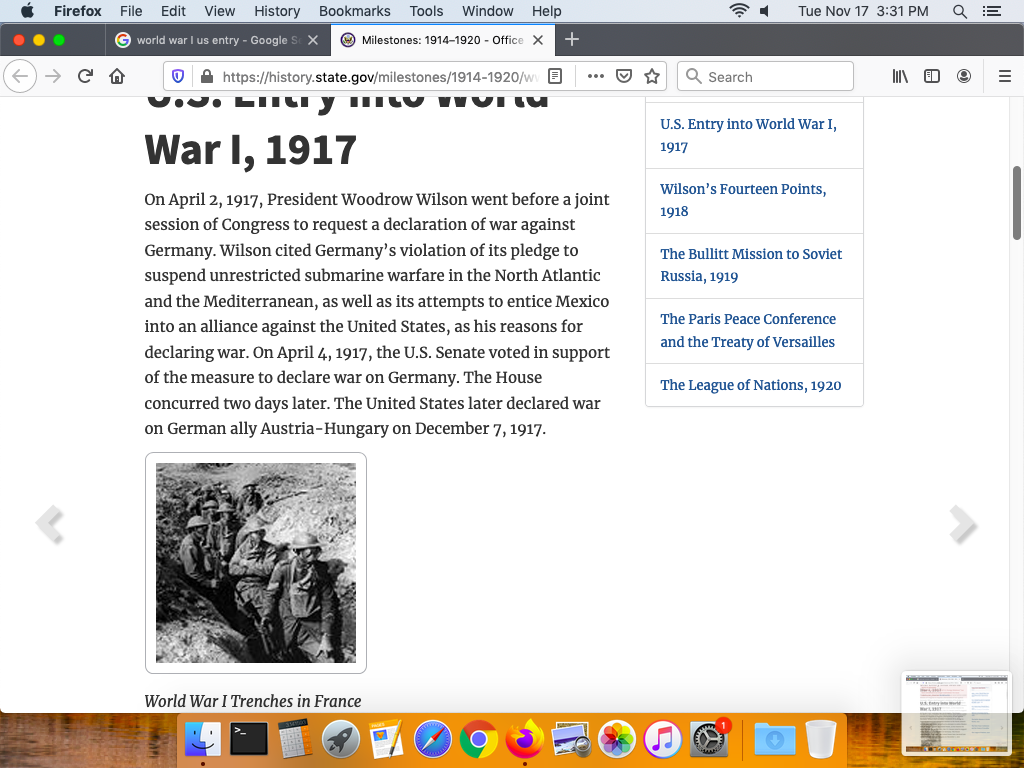Go to the Firefox home page
Image resolution: width=1024 pixels, height=768 pixels.
(117, 77)
